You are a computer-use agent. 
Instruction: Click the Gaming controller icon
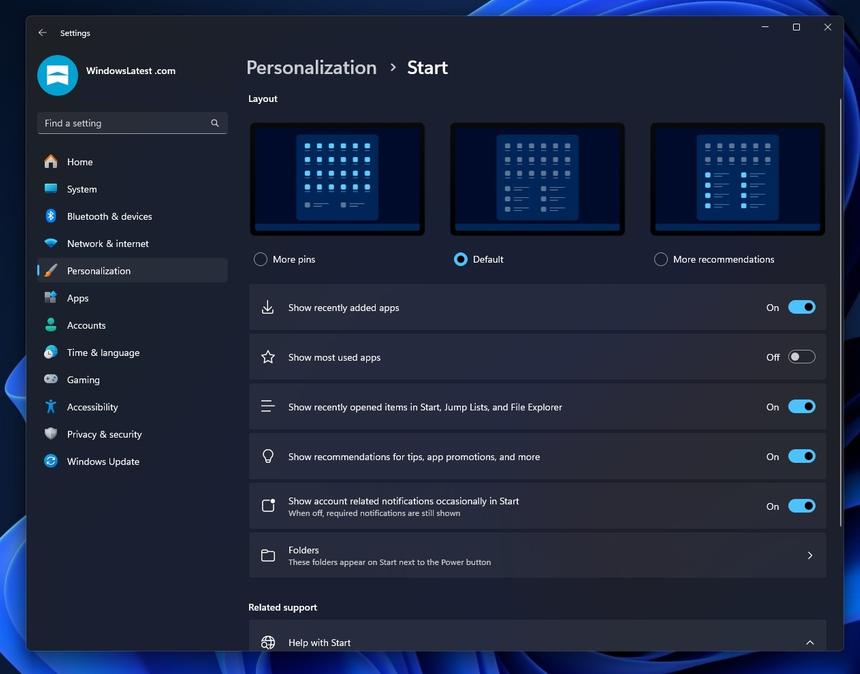[x=50, y=380]
